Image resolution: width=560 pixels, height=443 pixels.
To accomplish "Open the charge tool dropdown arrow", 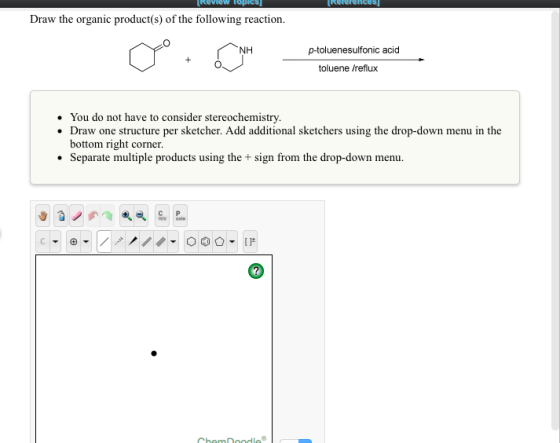I will click(86, 242).
